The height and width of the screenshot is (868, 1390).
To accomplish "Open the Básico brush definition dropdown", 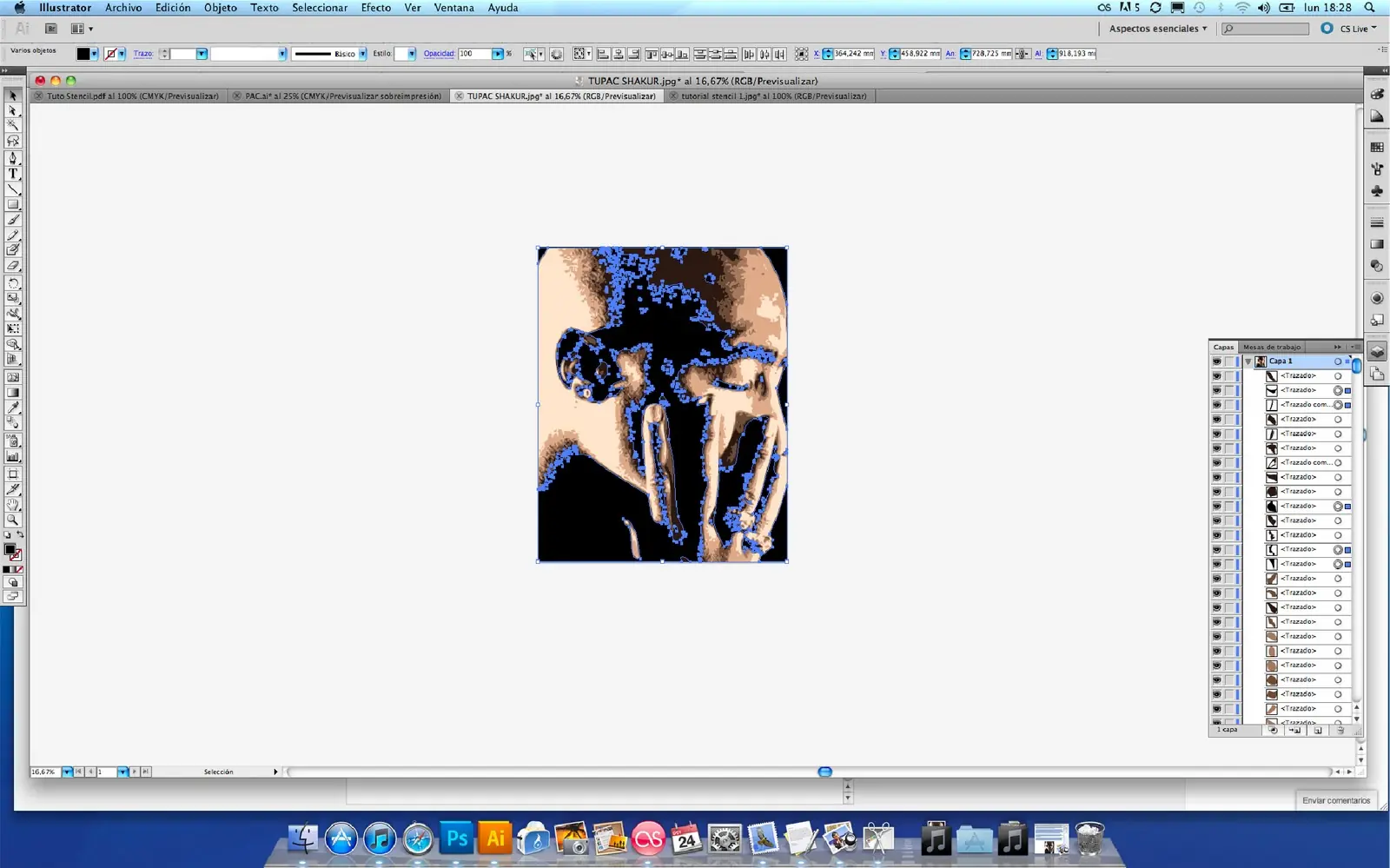I will click(362, 54).
